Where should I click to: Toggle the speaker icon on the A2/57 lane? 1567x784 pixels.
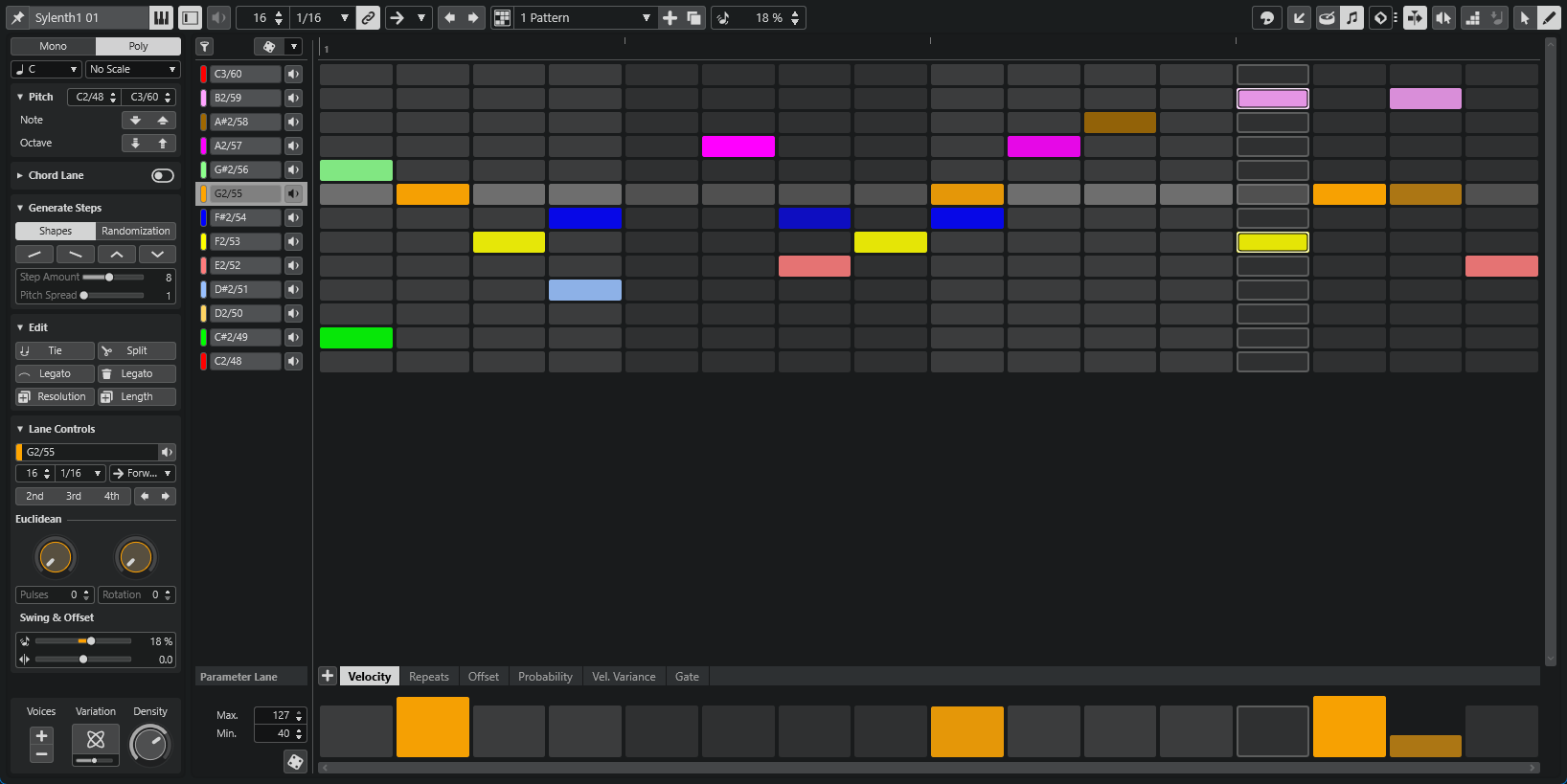tap(293, 146)
